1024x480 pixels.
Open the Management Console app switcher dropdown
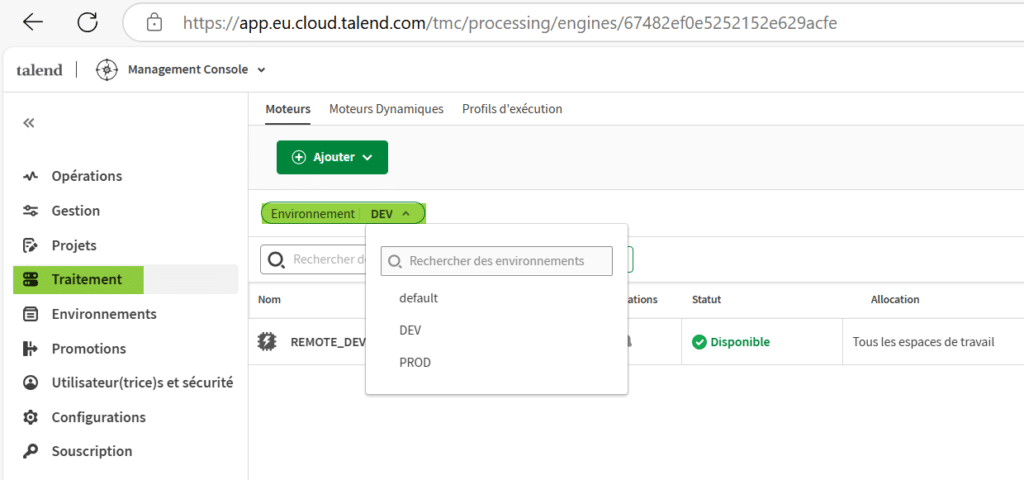pyautogui.click(x=197, y=70)
